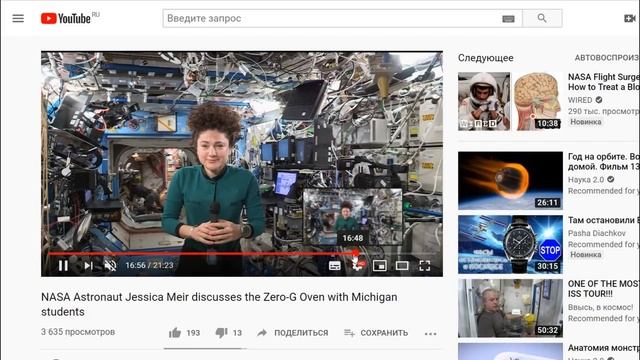The height and width of the screenshot is (360, 640).
Task: Toggle subtitles on the player
Action: (335, 266)
